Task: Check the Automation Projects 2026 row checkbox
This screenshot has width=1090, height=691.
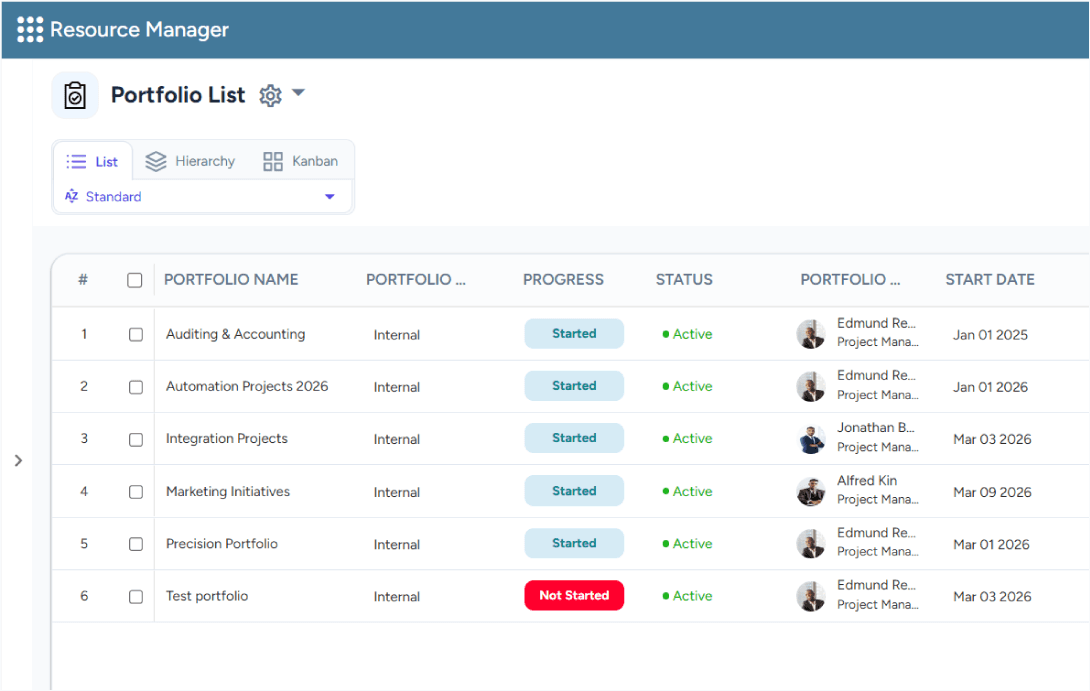Action: [136, 387]
